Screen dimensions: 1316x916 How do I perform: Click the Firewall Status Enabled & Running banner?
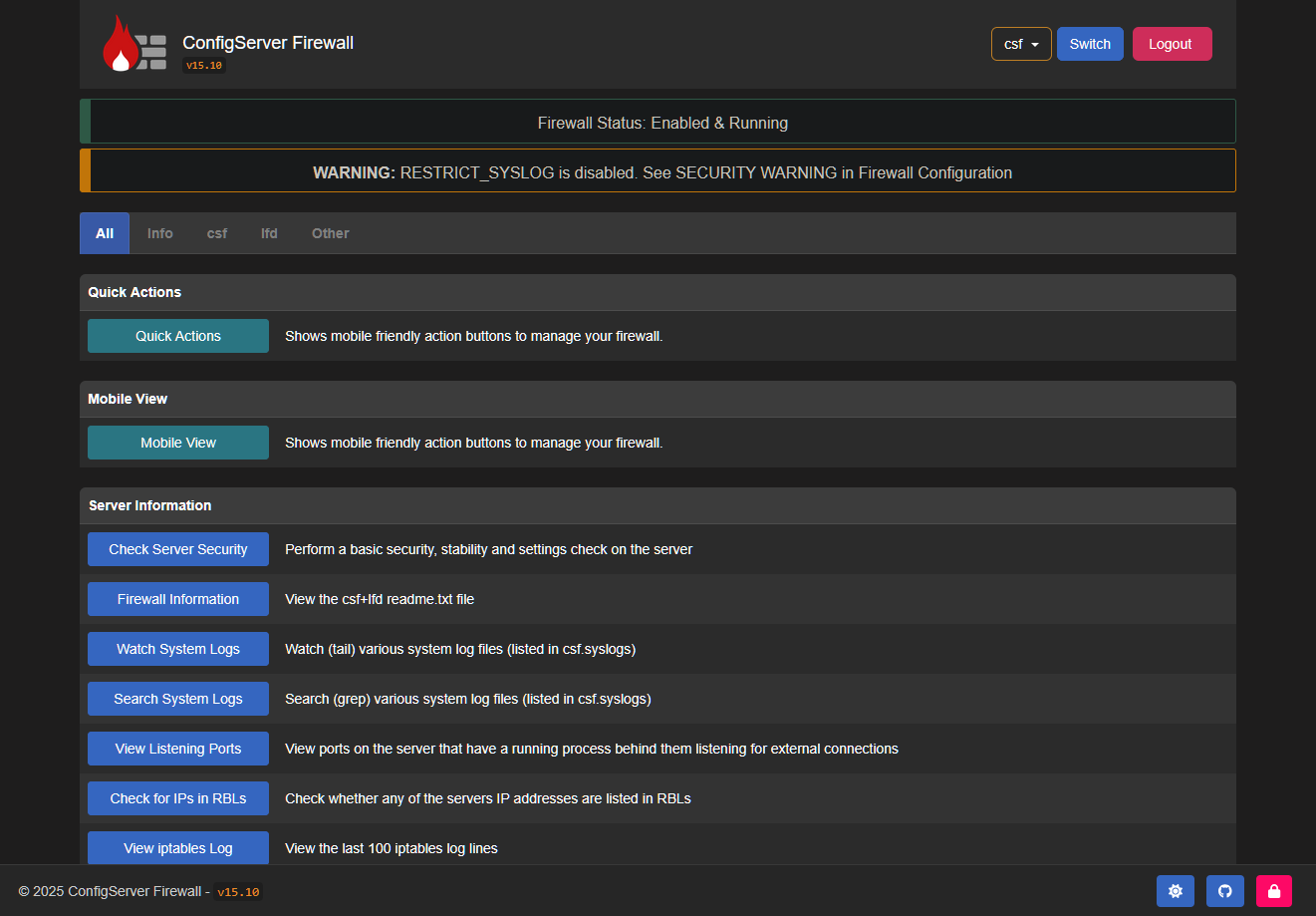[658, 122]
